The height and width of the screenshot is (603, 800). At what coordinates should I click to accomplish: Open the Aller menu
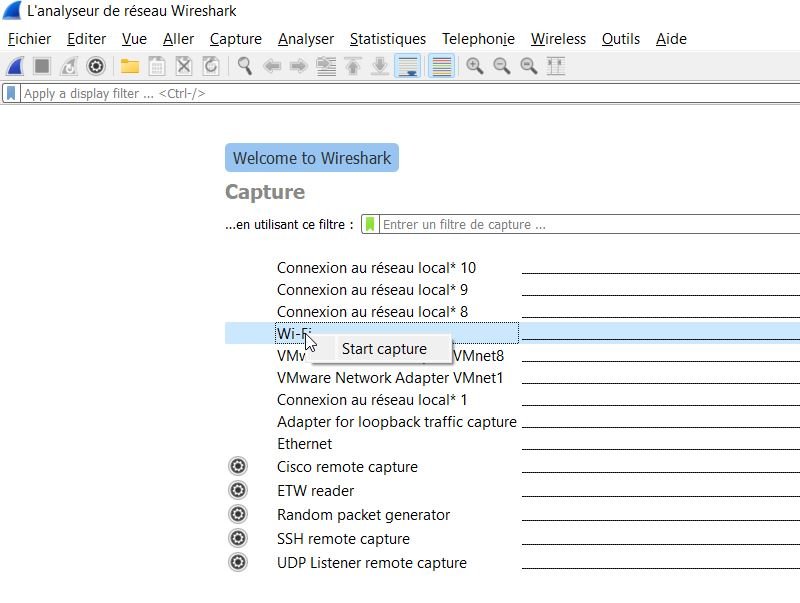[179, 39]
